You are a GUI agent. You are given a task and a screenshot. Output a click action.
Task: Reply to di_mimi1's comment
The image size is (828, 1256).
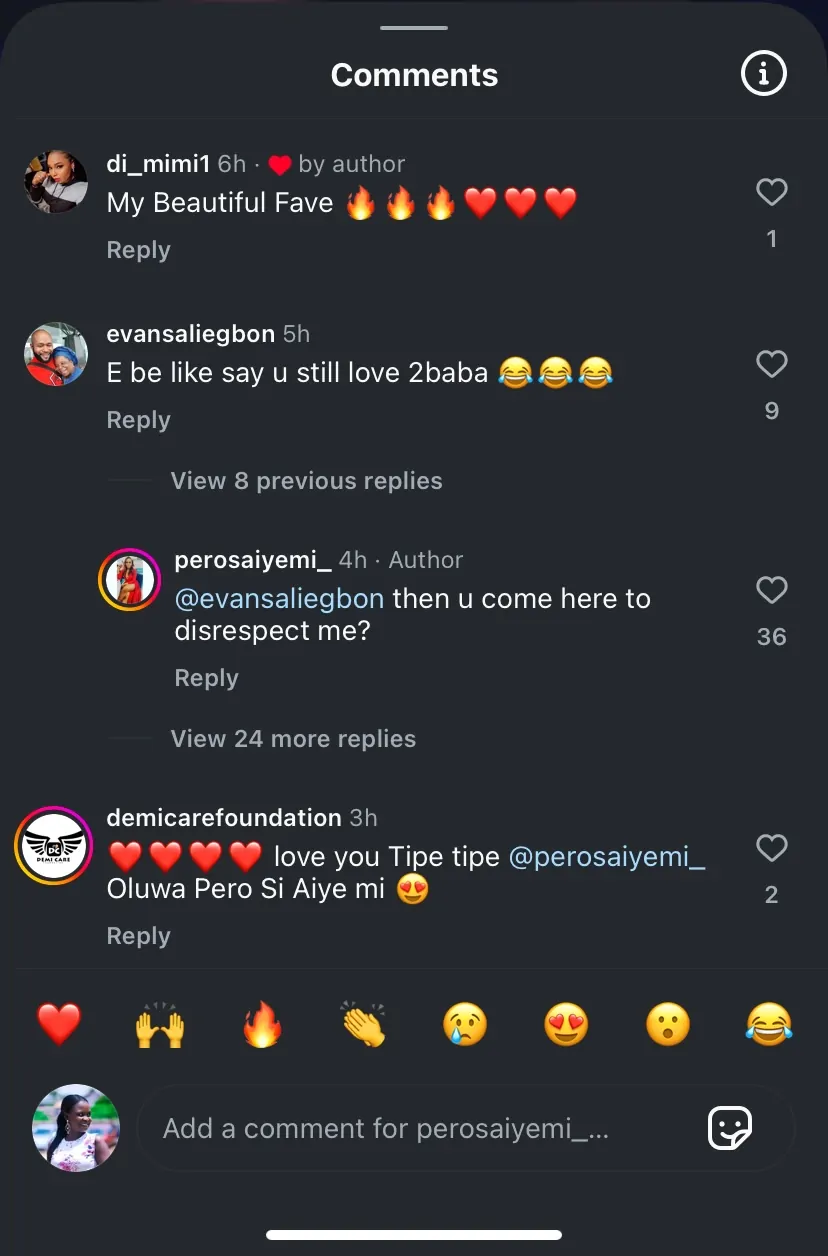pyautogui.click(x=138, y=250)
